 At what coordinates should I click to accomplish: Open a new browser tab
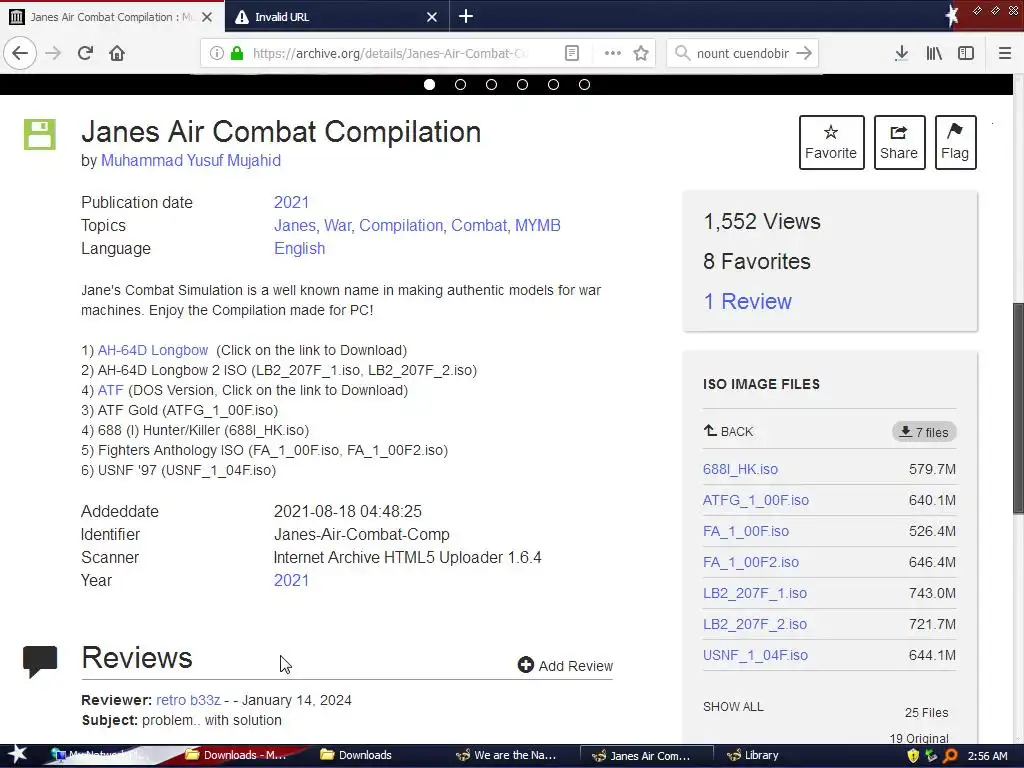[466, 16]
